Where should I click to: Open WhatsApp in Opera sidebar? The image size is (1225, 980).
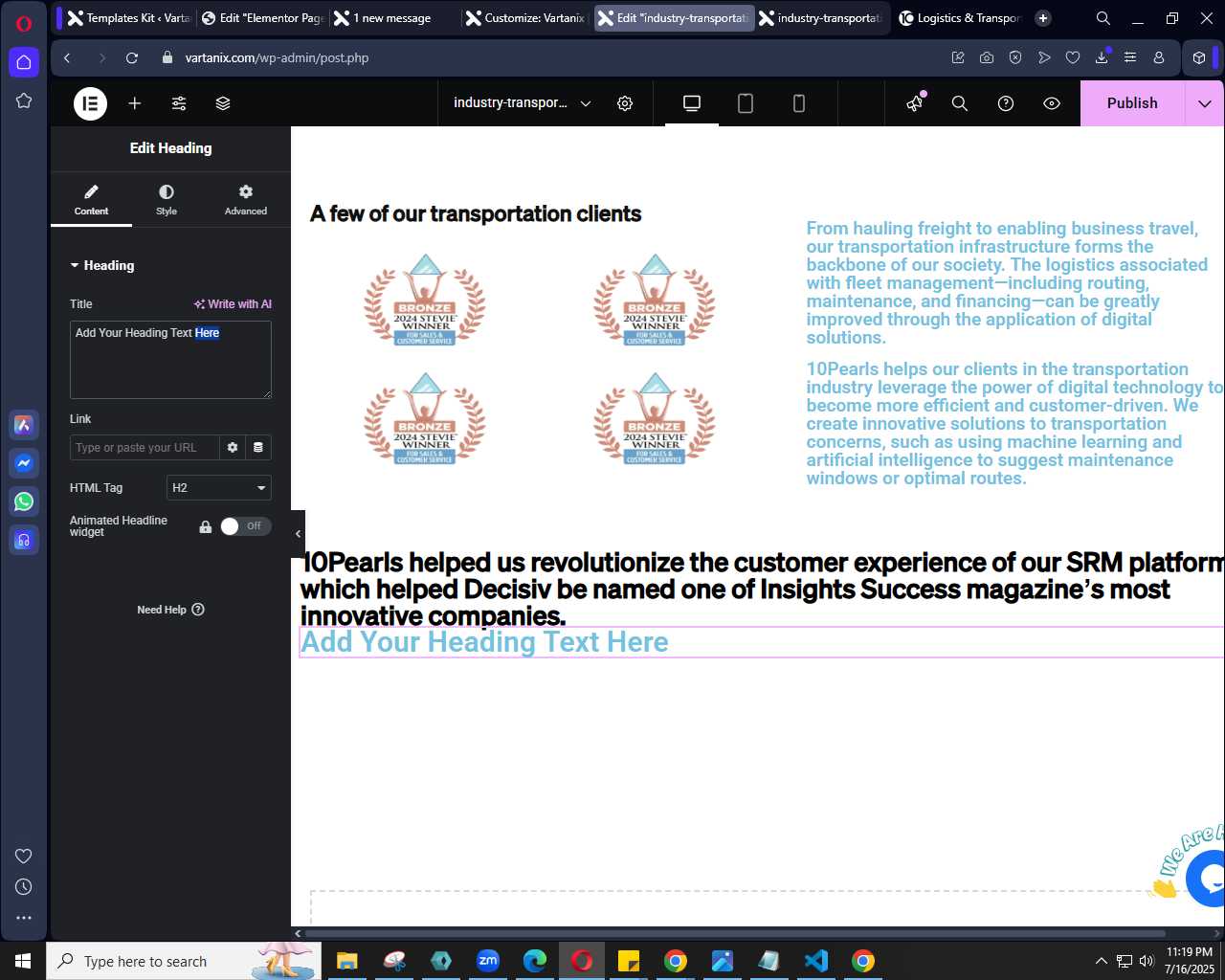pos(24,501)
